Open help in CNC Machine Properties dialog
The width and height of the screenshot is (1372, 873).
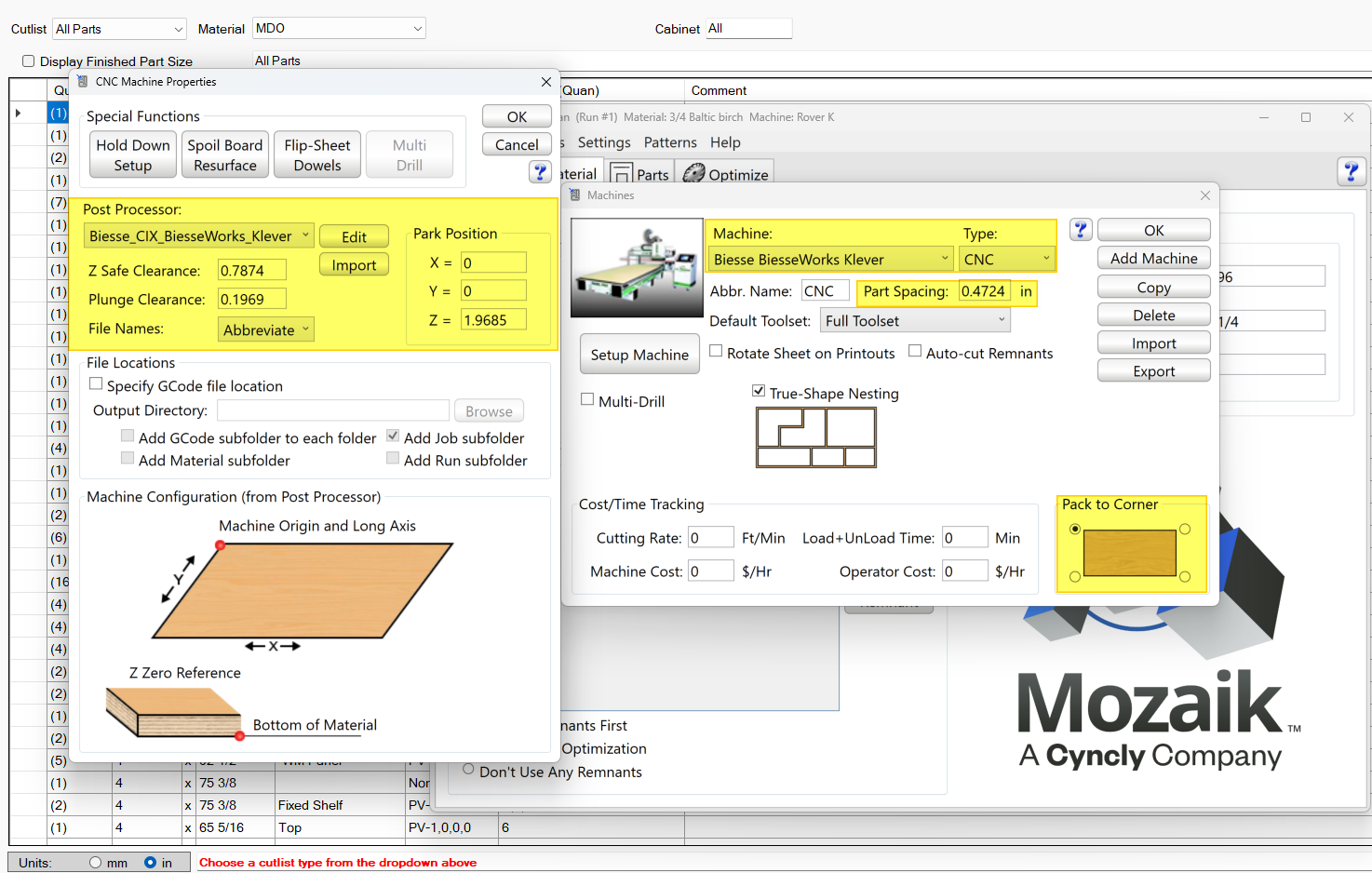[540, 172]
